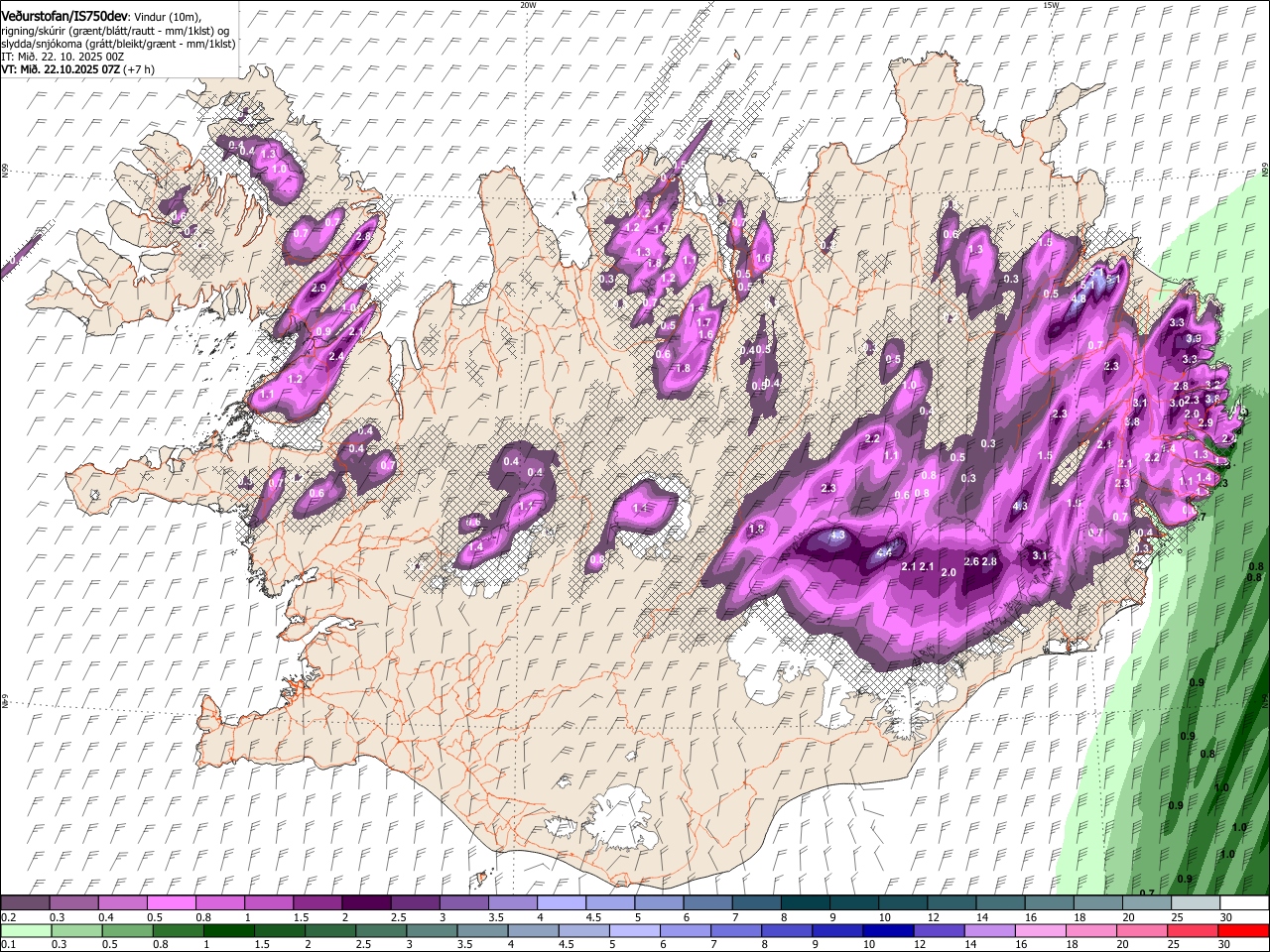Select dark teal snow swatch between 8 and 9

click(x=806, y=902)
